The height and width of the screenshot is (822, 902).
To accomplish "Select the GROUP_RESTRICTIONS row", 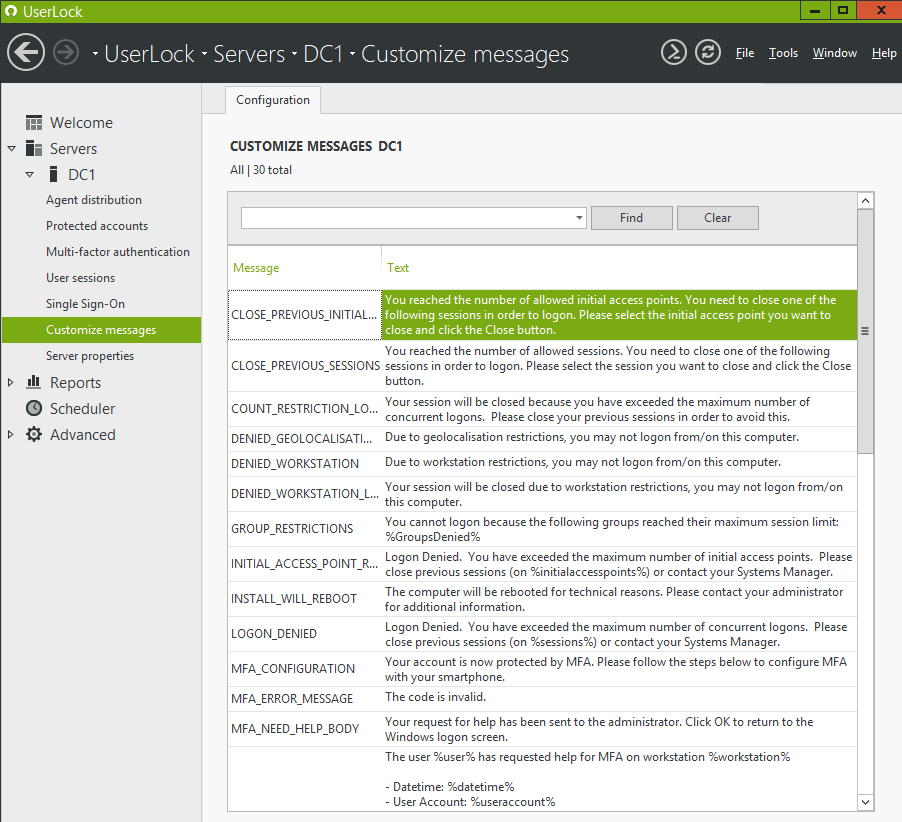I will (x=542, y=529).
